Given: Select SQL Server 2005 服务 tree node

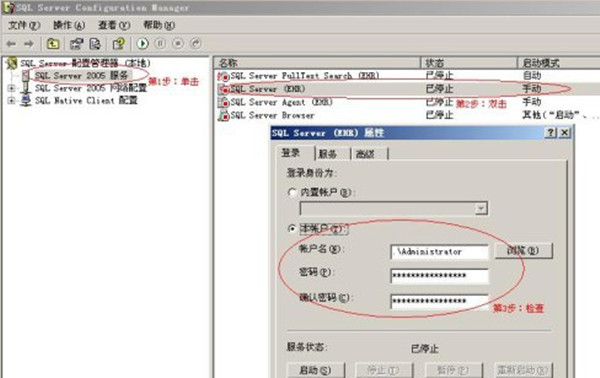Looking at the screenshot, I should point(81,75).
